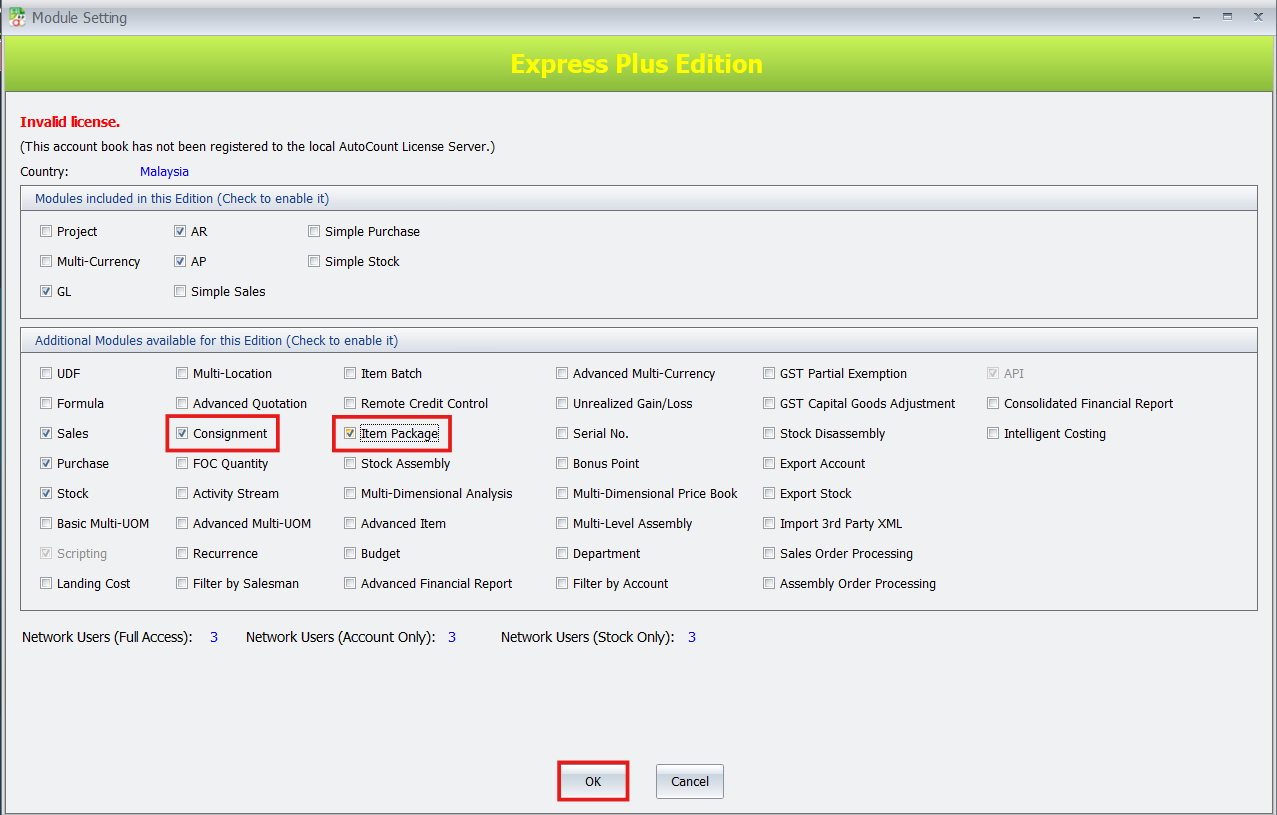Disable the AP module

pyautogui.click(x=180, y=261)
